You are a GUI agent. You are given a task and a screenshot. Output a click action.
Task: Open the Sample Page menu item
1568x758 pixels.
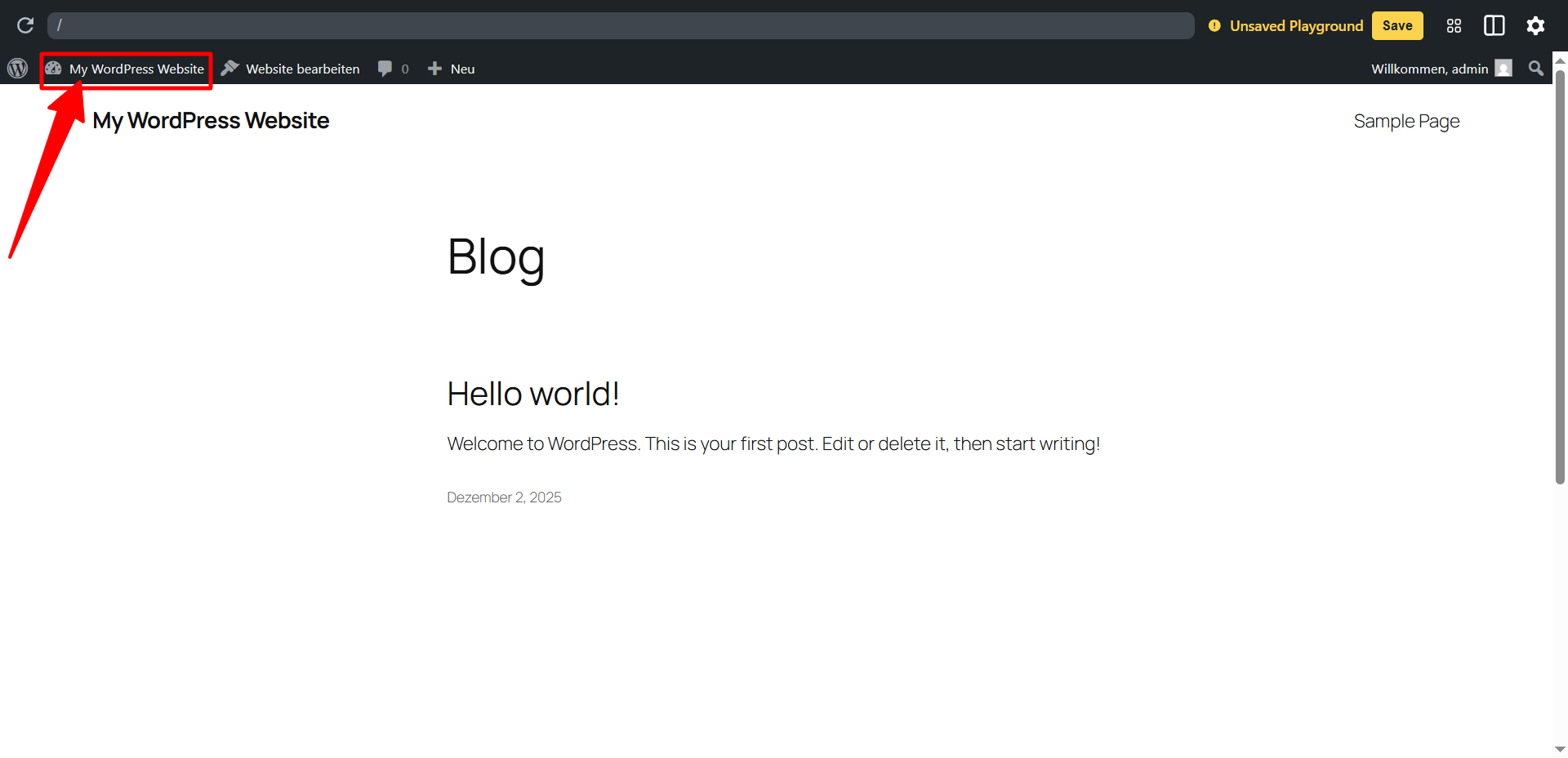pos(1406,120)
